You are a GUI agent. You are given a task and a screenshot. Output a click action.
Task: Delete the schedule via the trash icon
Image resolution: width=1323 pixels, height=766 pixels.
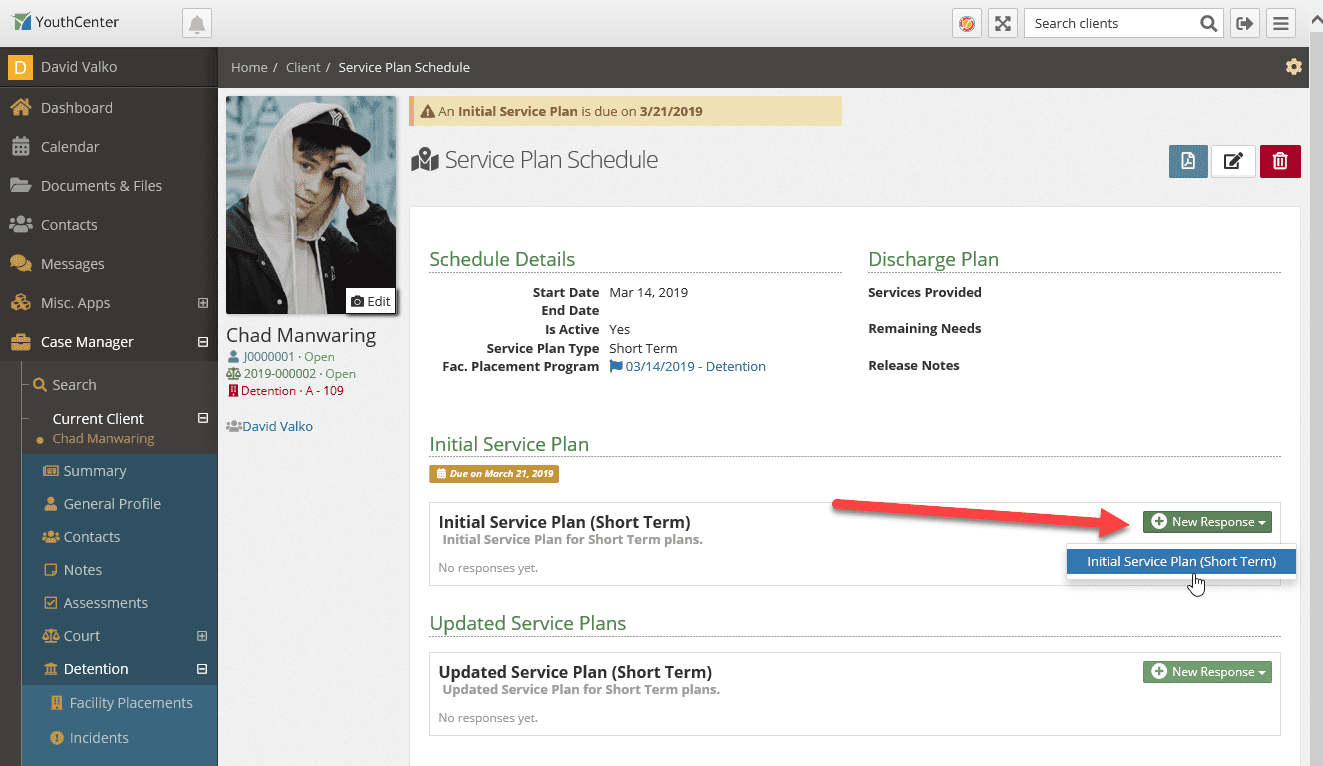1280,160
